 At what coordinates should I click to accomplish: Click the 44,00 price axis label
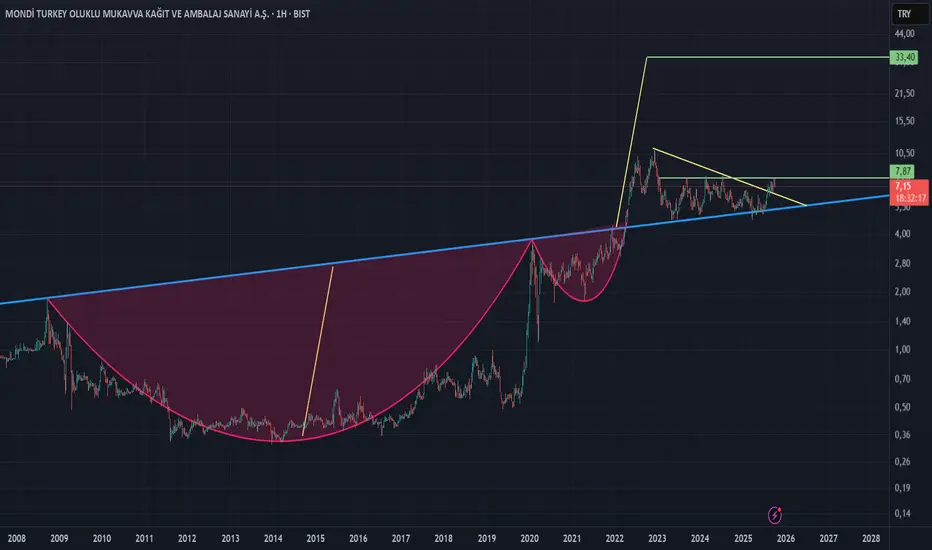click(904, 34)
